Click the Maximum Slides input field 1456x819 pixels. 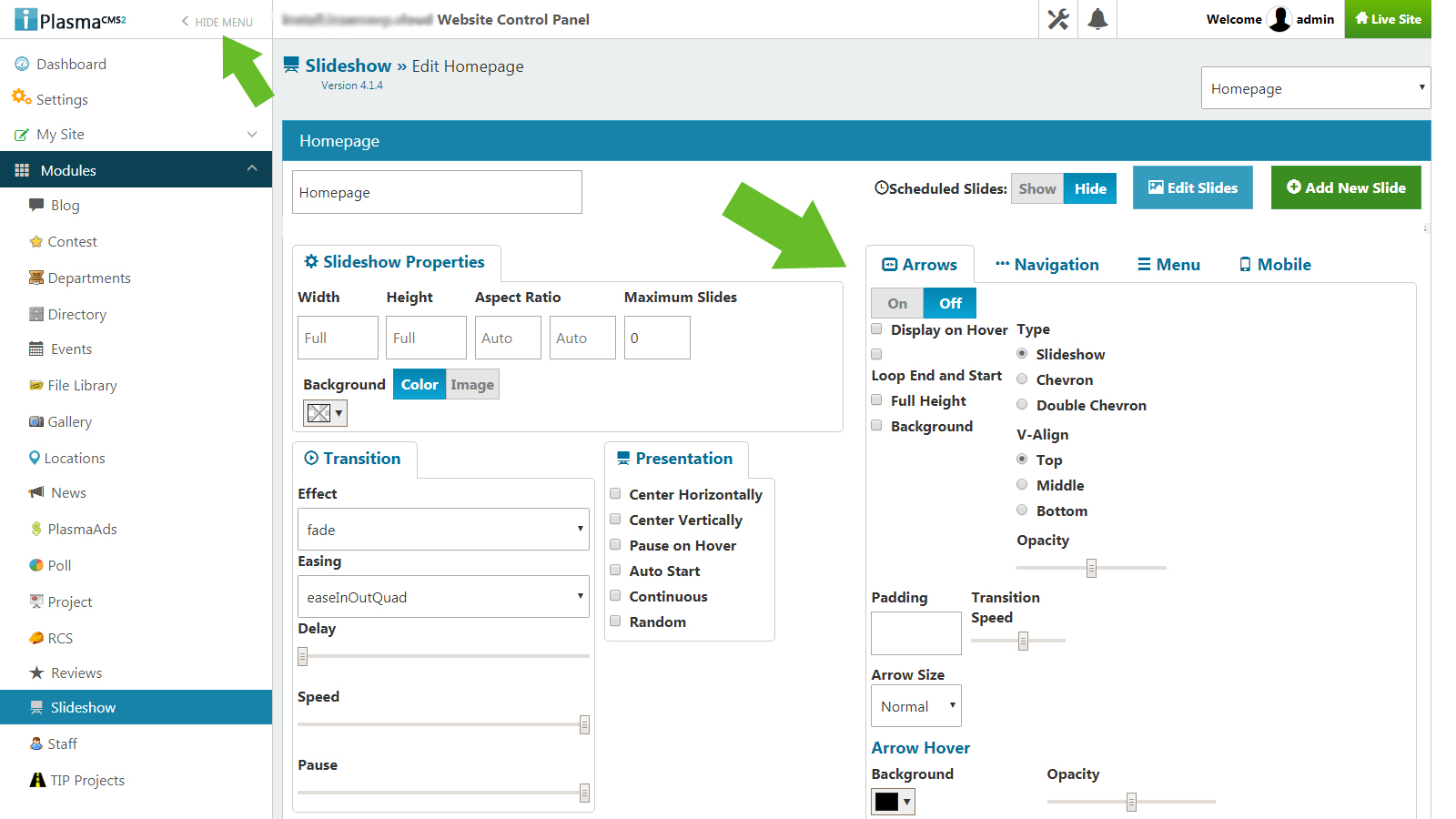657,338
